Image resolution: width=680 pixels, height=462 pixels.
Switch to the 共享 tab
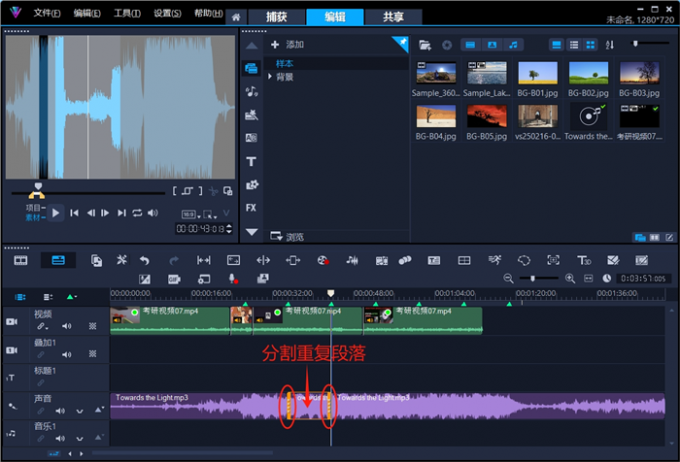[x=393, y=17]
